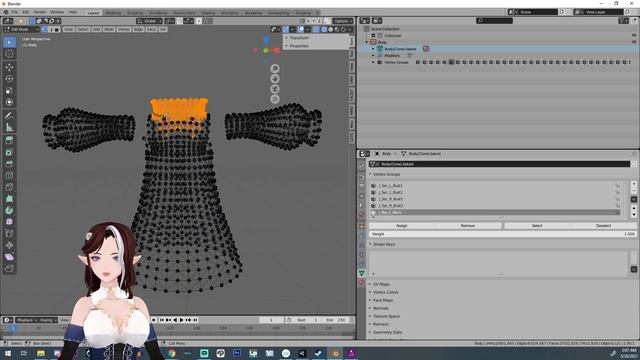The height and width of the screenshot is (360, 640).
Task: Select the Shrink/Fatten tool
Action: [x=9, y=245]
